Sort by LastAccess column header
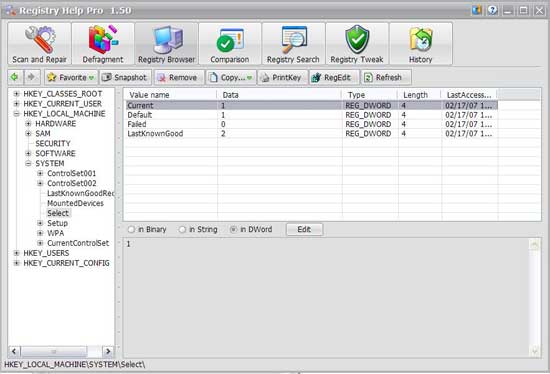 tap(469, 95)
